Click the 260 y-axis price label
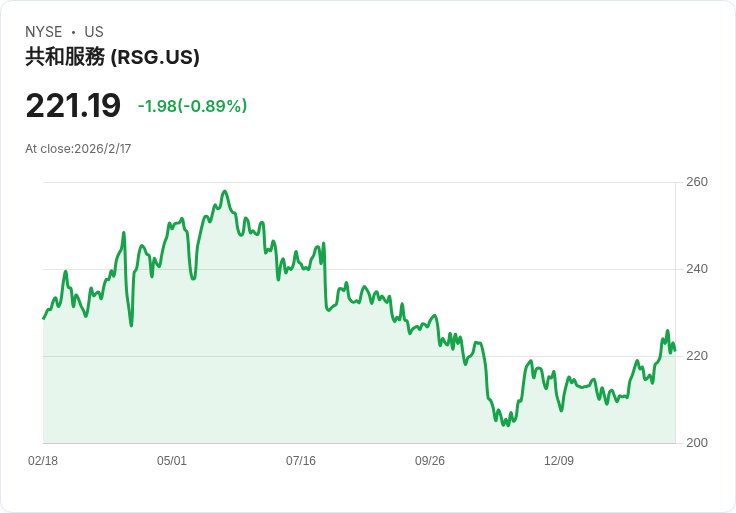 click(697, 182)
